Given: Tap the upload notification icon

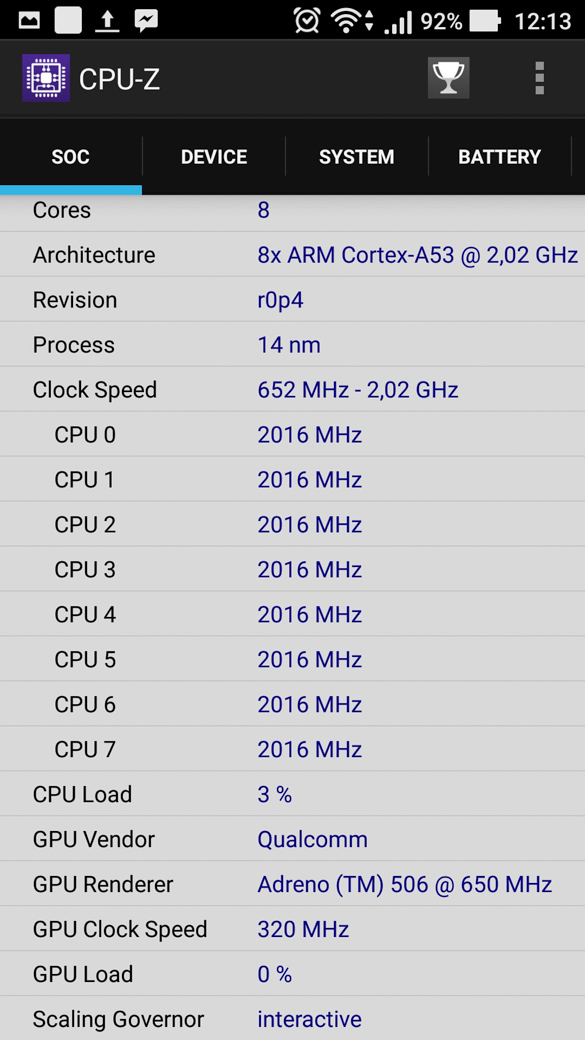Looking at the screenshot, I should [x=107, y=21].
